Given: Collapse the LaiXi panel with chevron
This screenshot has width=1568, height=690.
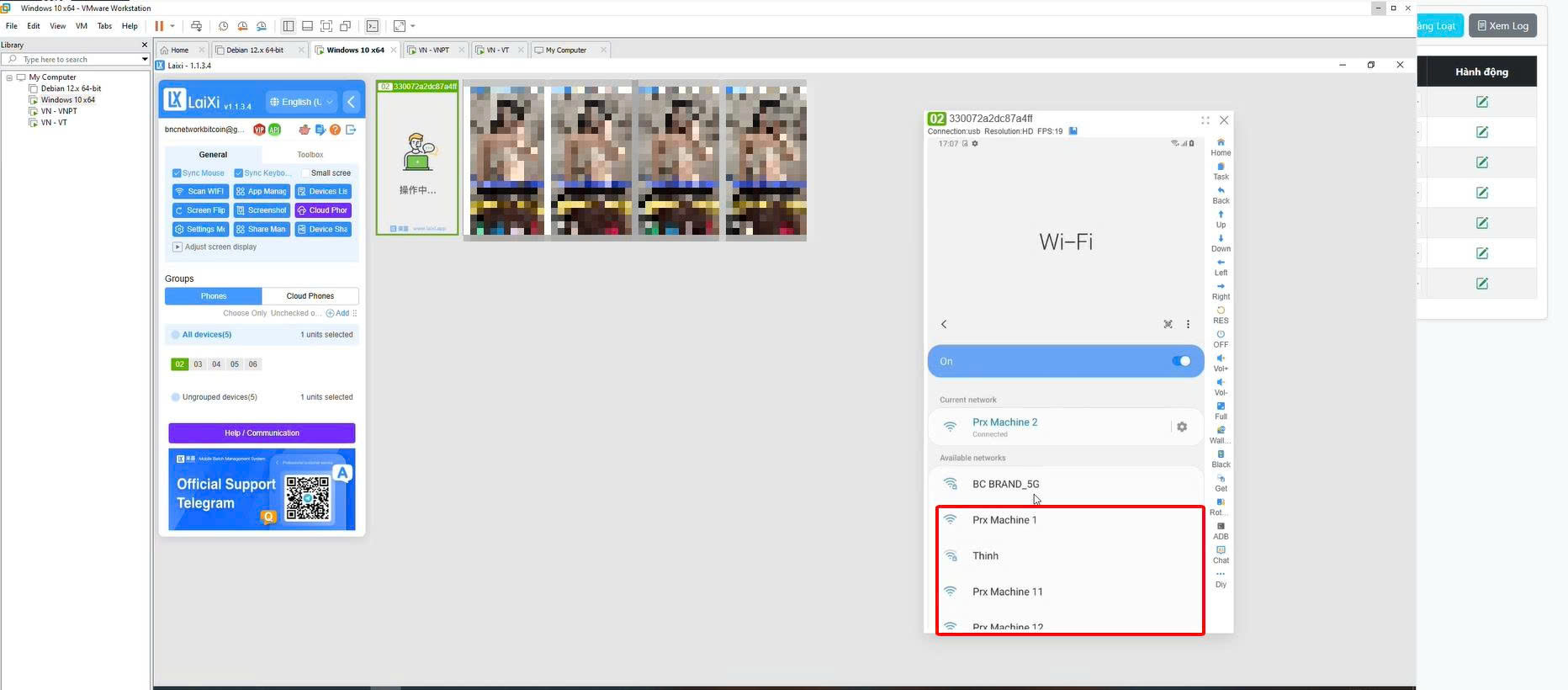Looking at the screenshot, I should coord(352,102).
